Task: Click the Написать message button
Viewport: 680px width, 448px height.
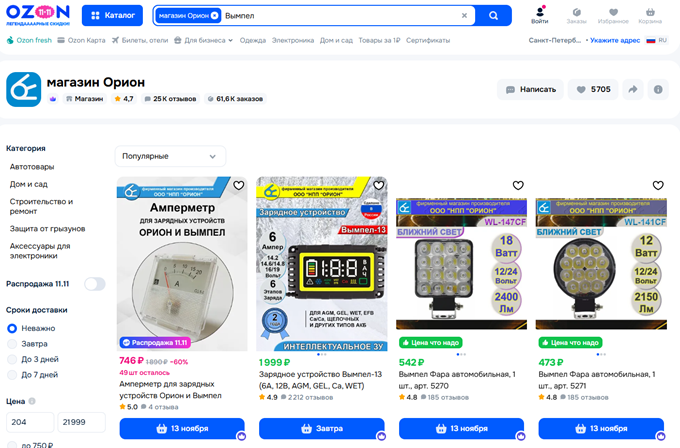Action: point(530,89)
